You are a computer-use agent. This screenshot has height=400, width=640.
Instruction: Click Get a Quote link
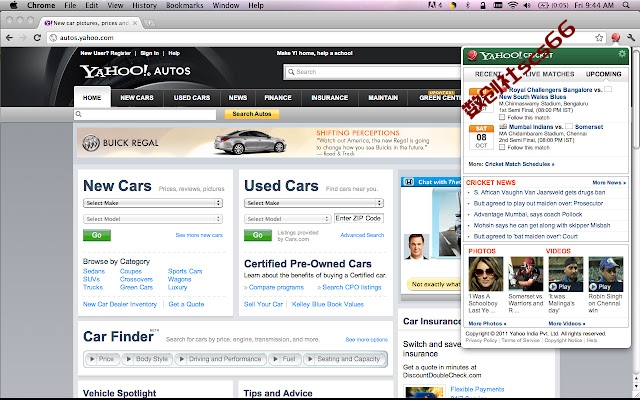tap(186, 304)
